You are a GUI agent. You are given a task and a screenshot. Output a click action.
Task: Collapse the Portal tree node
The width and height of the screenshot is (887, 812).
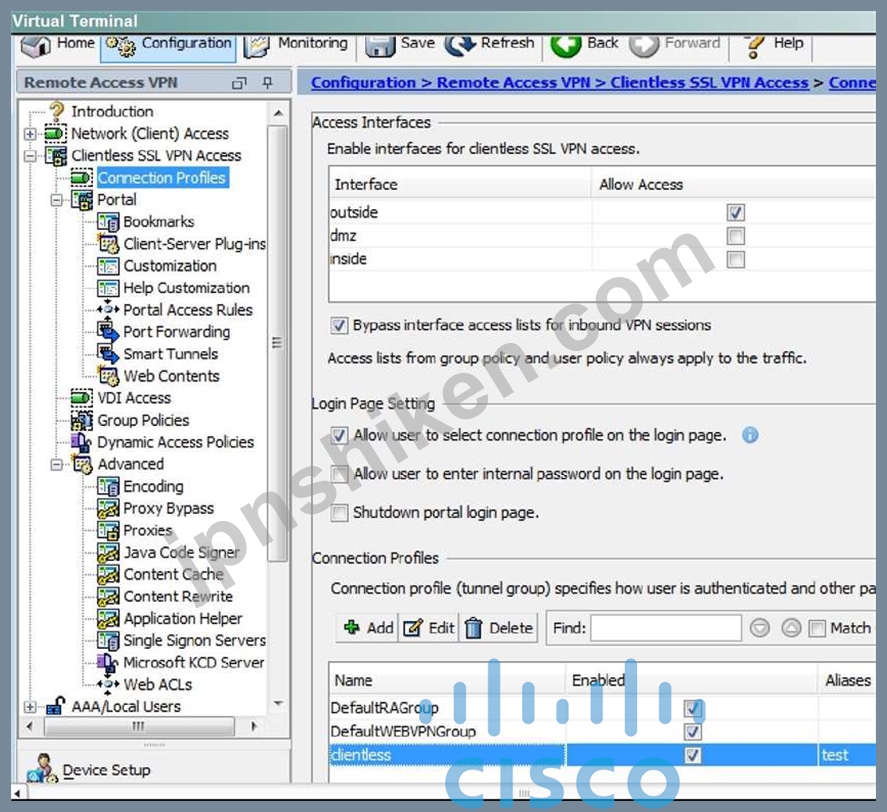pos(57,200)
